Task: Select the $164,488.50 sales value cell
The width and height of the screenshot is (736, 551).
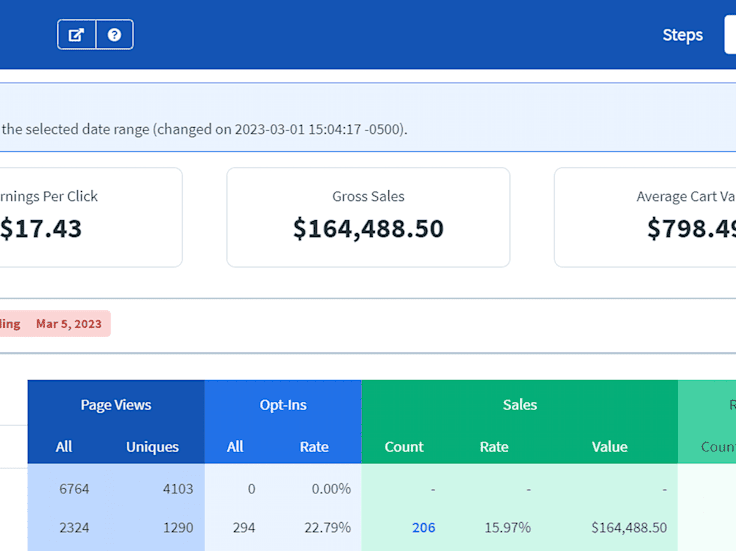Action: tap(629, 528)
